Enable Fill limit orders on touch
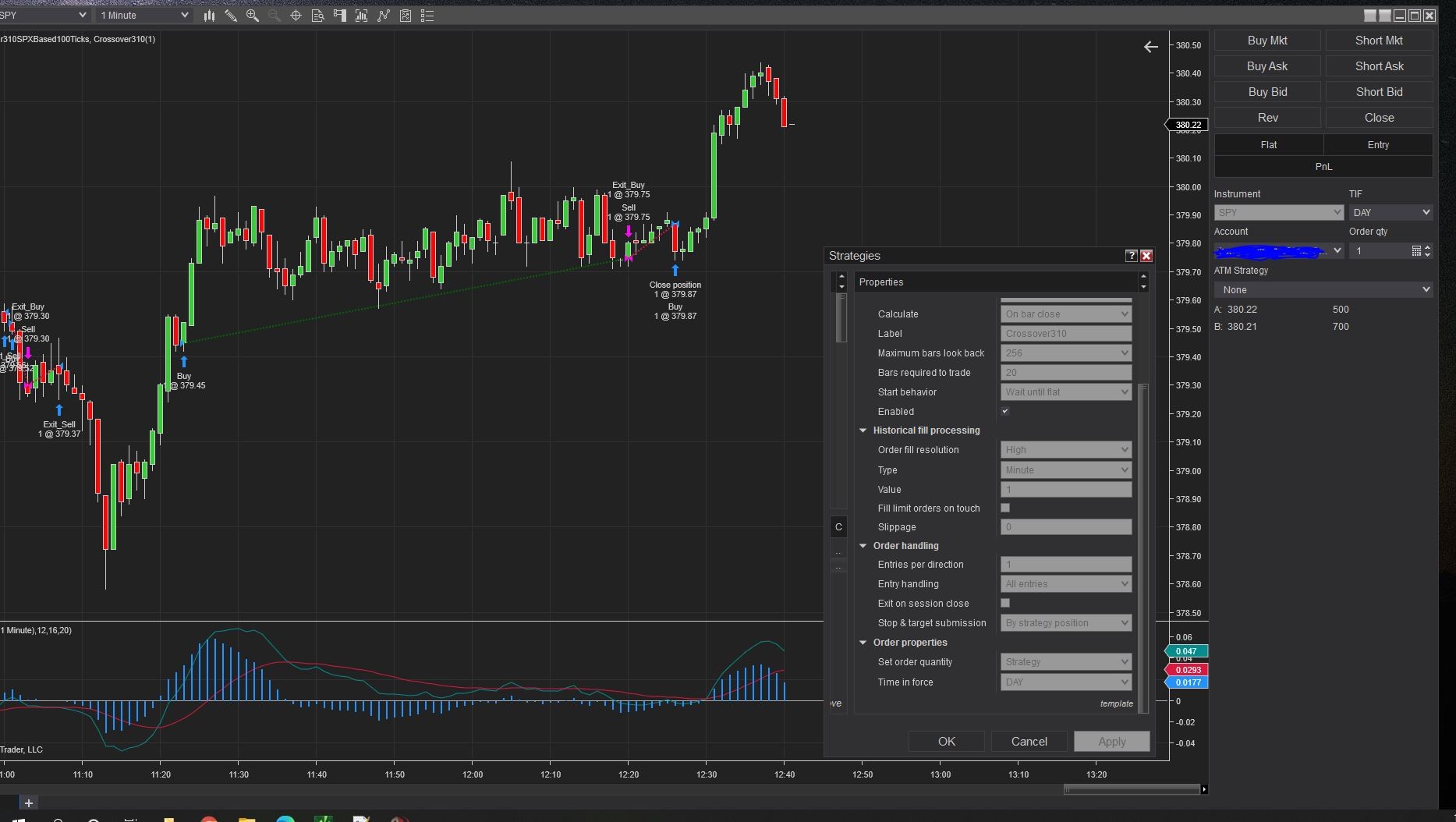 click(1005, 508)
